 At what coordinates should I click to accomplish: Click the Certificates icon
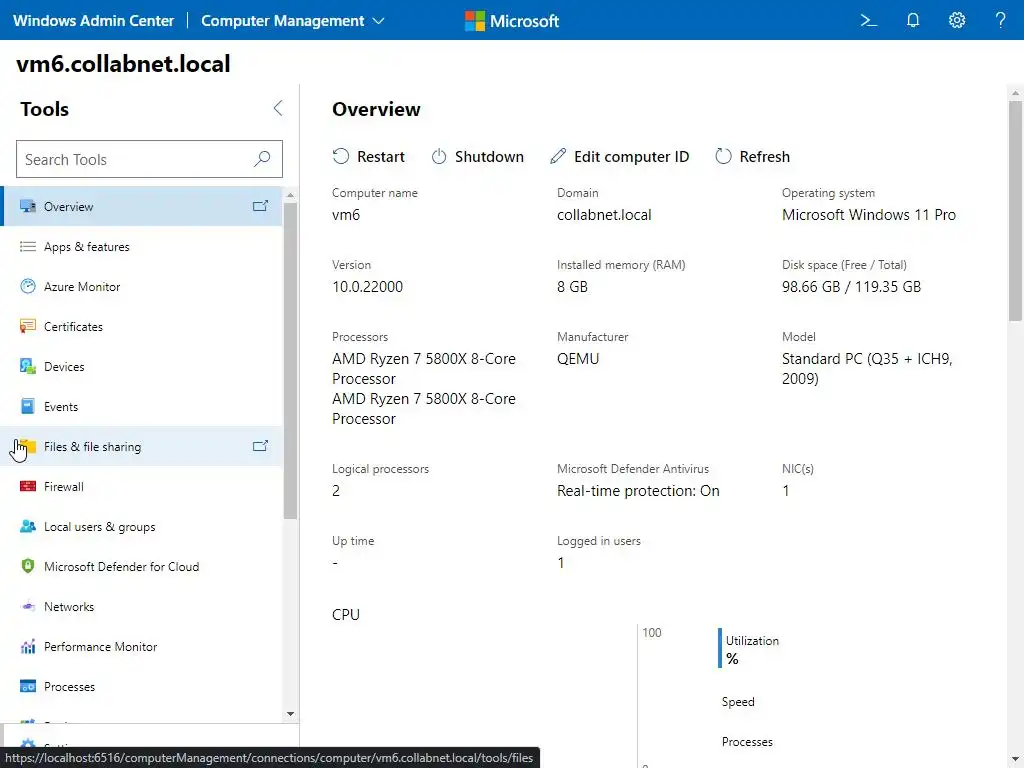pos(27,327)
